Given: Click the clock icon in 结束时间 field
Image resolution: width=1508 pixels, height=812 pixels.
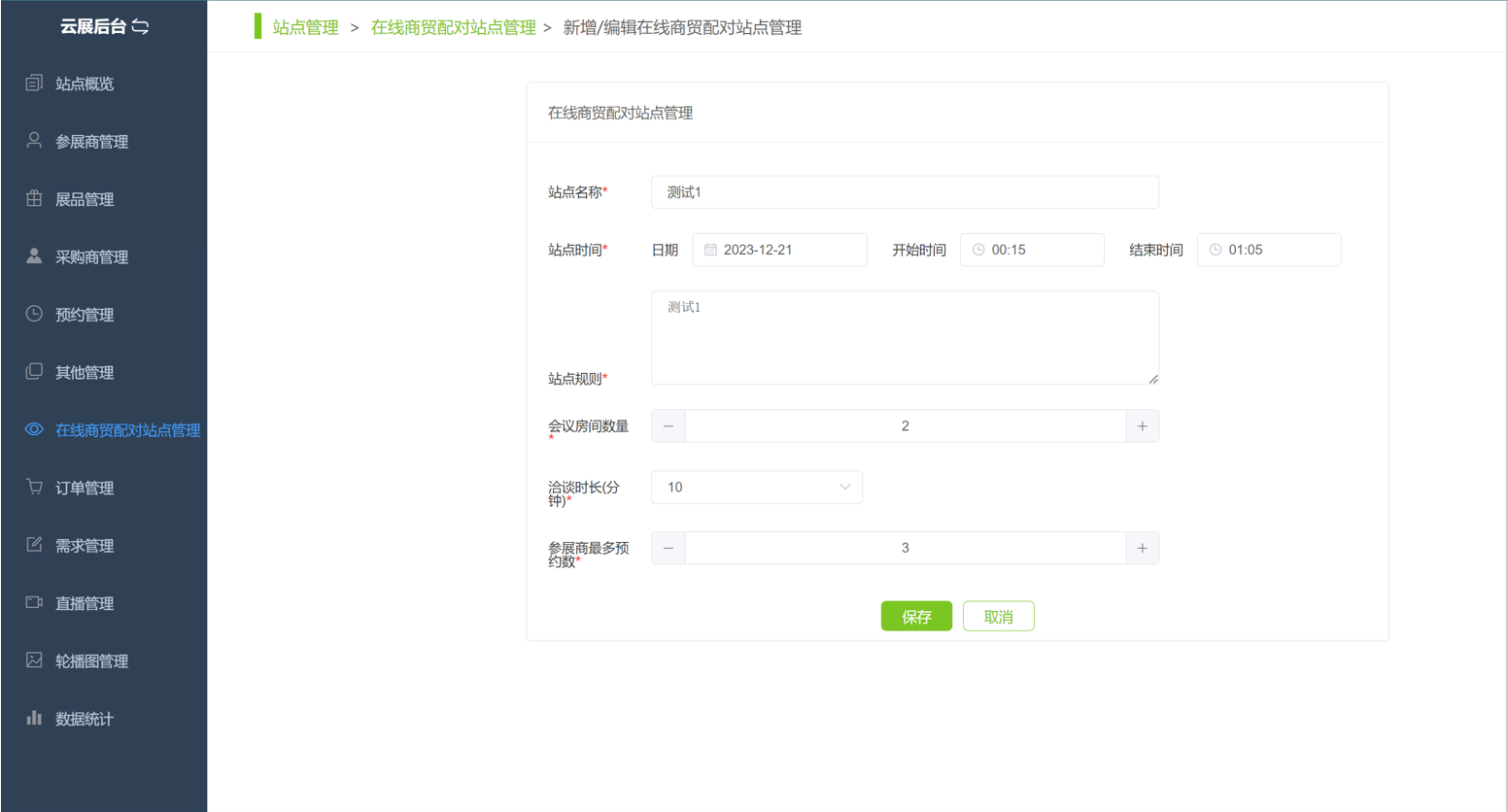Looking at the screenshot, I should (1216, 250).
